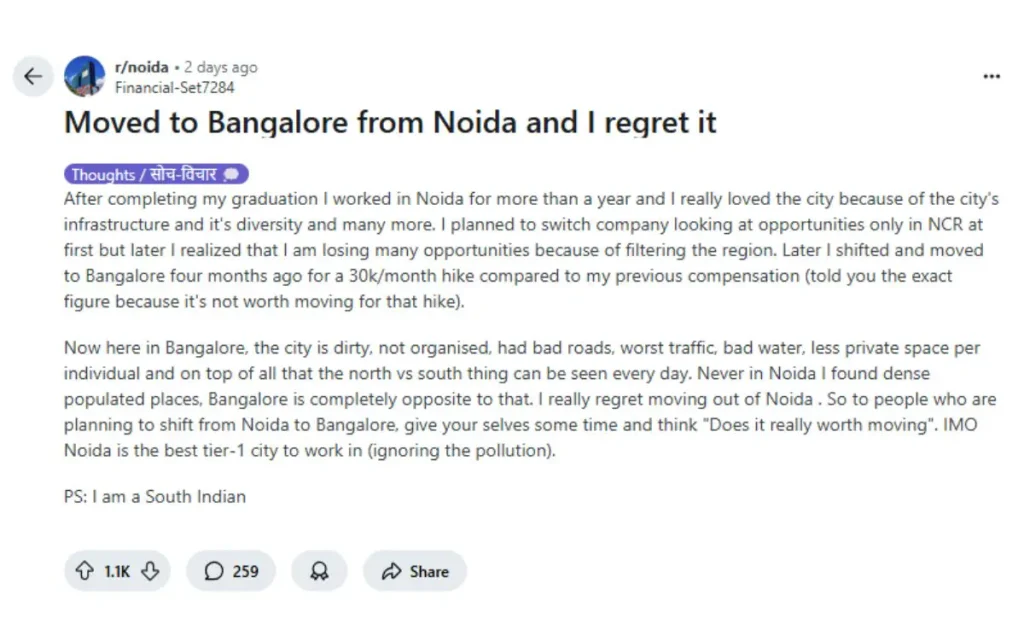The width and height of the screenshot is (1024, 630).
Task: Click the back arrow button
Action: coord(33,76)
